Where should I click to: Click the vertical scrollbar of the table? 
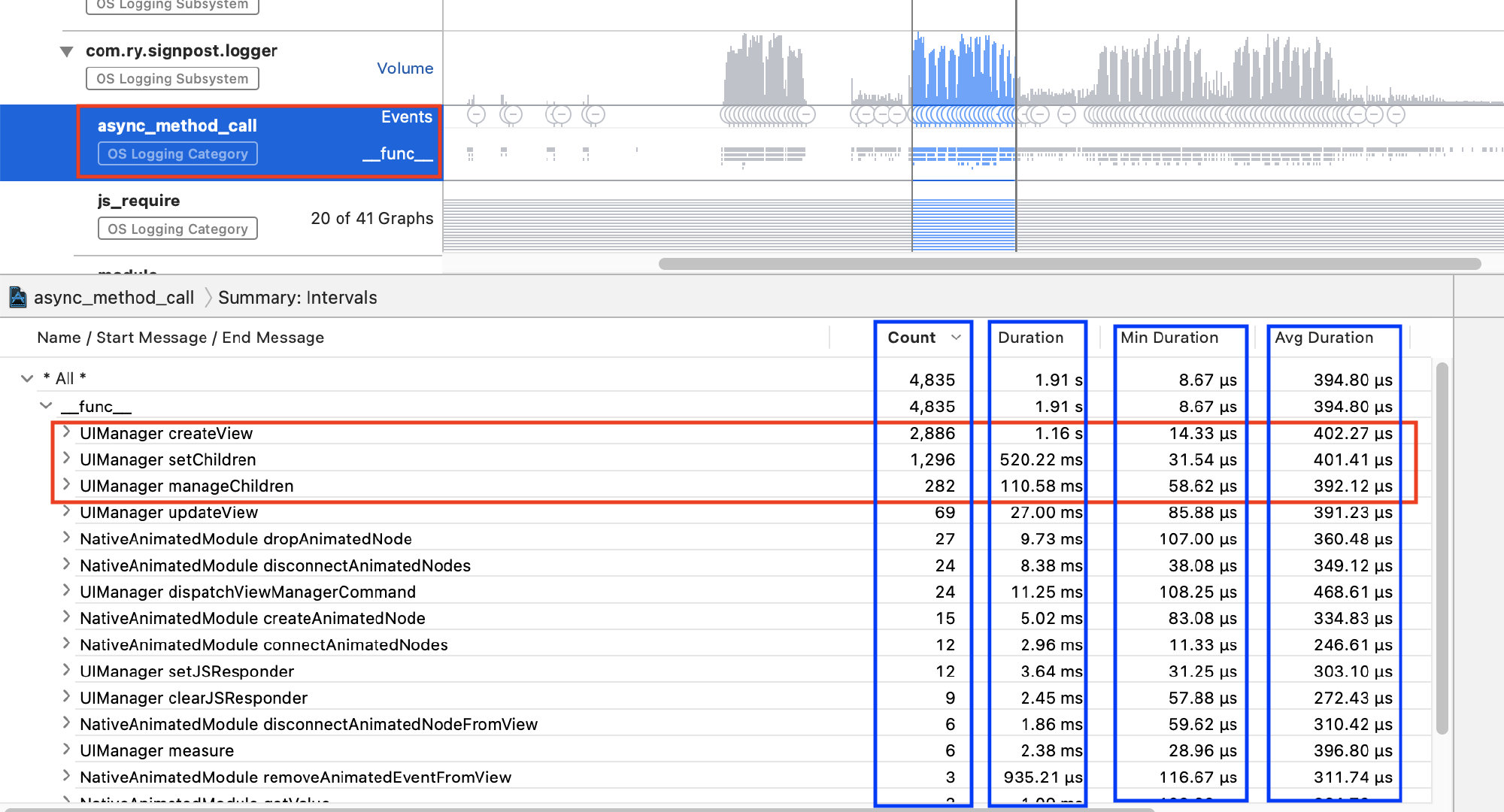1442,549
